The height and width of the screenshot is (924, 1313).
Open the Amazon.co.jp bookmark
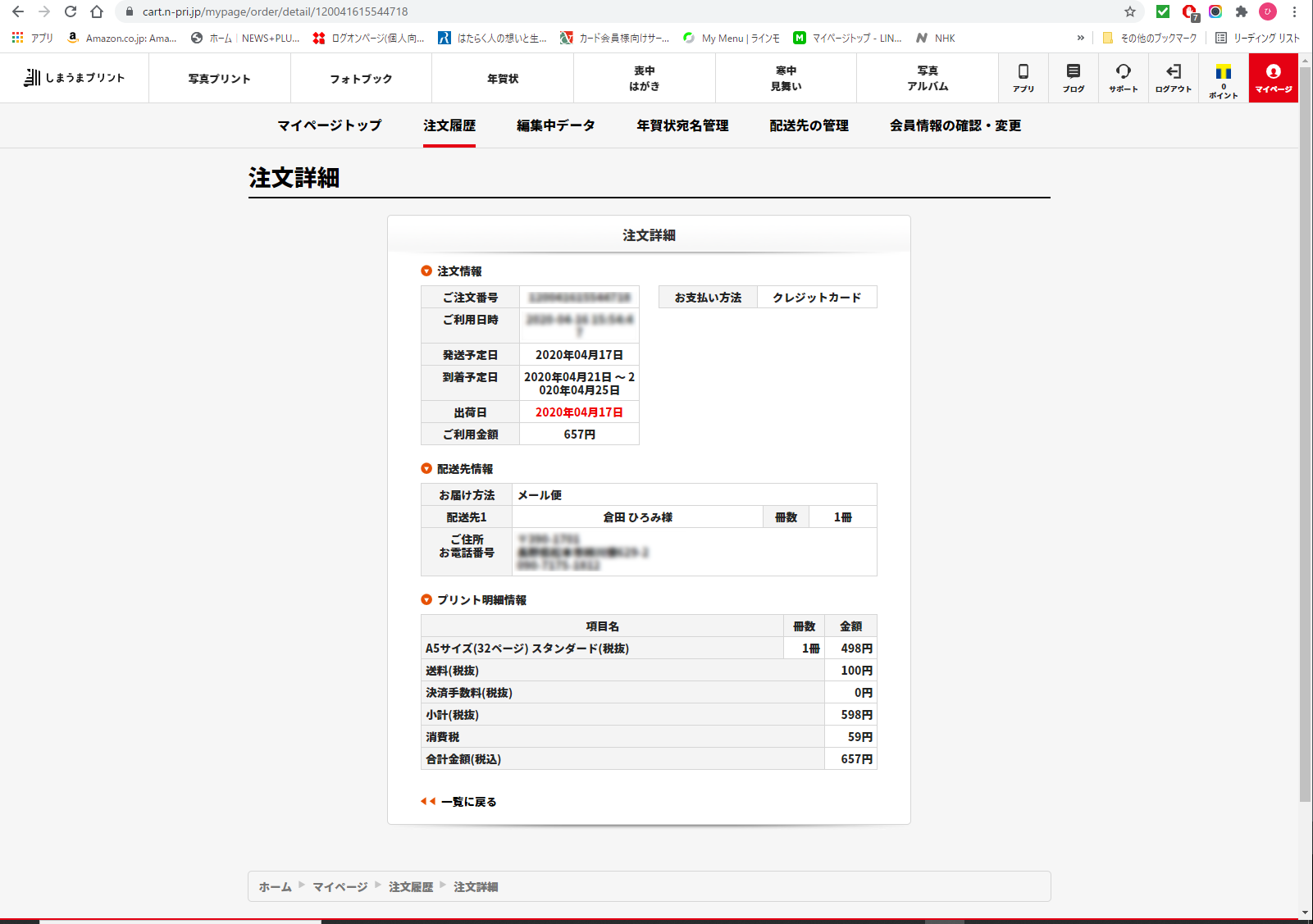click(x=122, y=38)
